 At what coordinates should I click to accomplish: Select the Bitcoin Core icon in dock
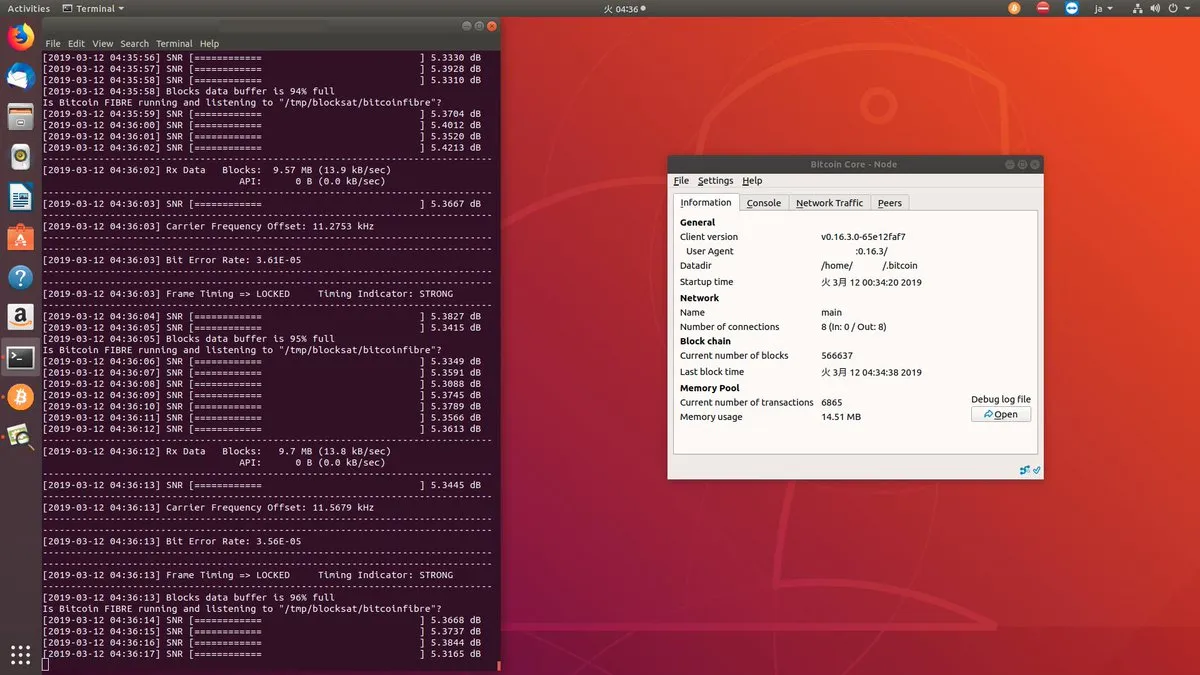[x=20, y=397]
